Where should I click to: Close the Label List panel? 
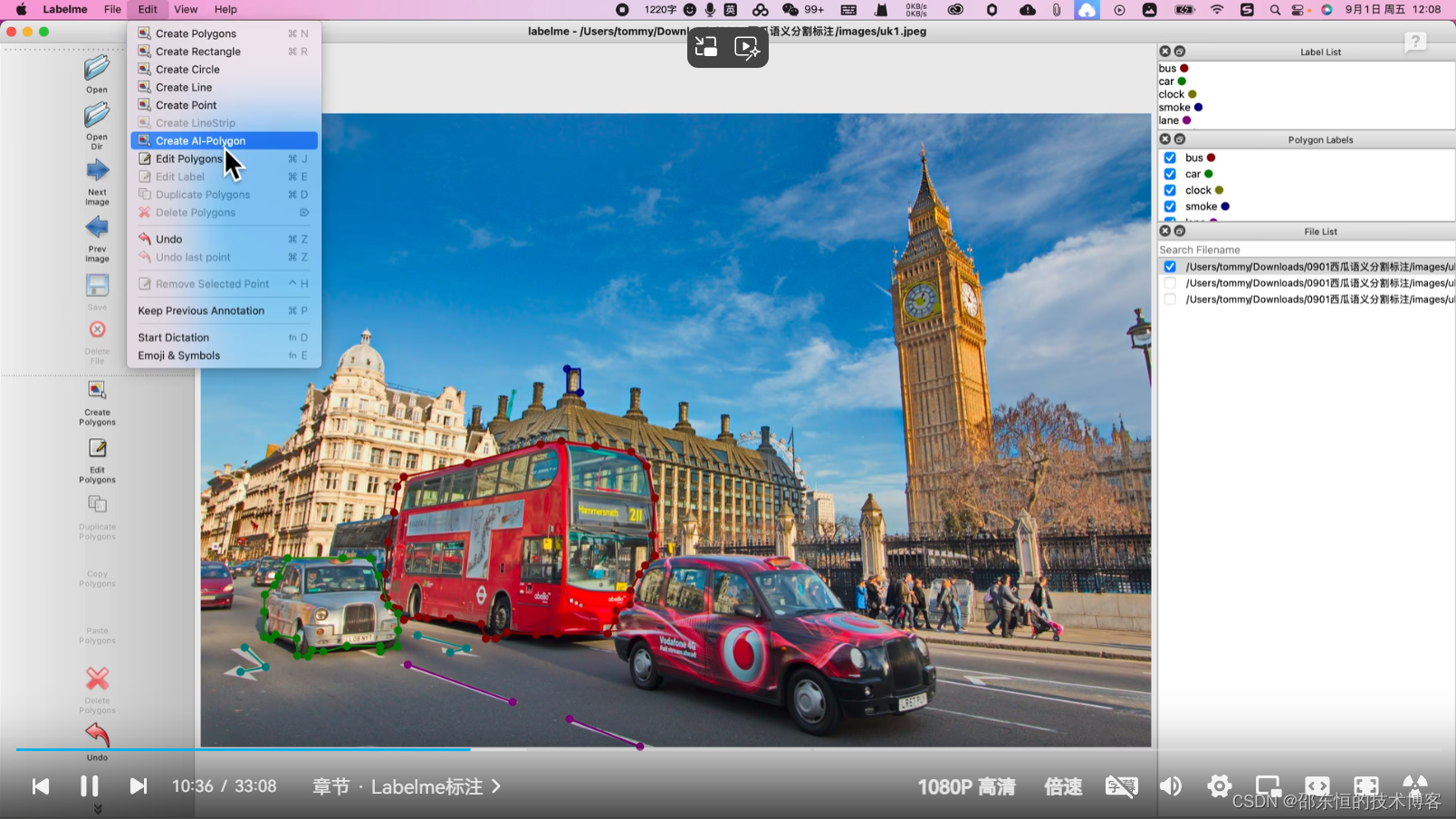(1165, 52)
